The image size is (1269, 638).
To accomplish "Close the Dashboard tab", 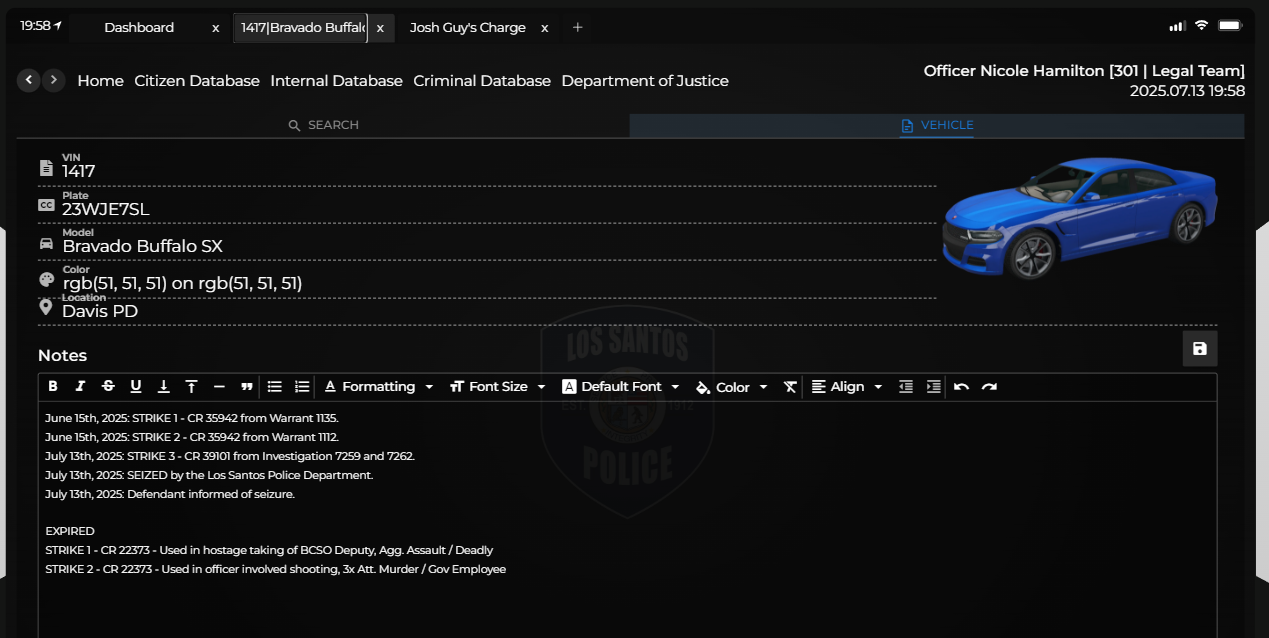I will (215, 28).
